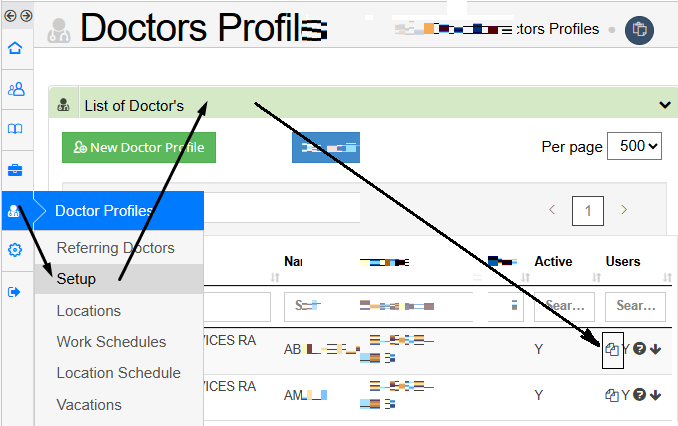Click the down arrow in first doctor row
The height and width of the screenshot is (426, 678).
click(656, 349)
